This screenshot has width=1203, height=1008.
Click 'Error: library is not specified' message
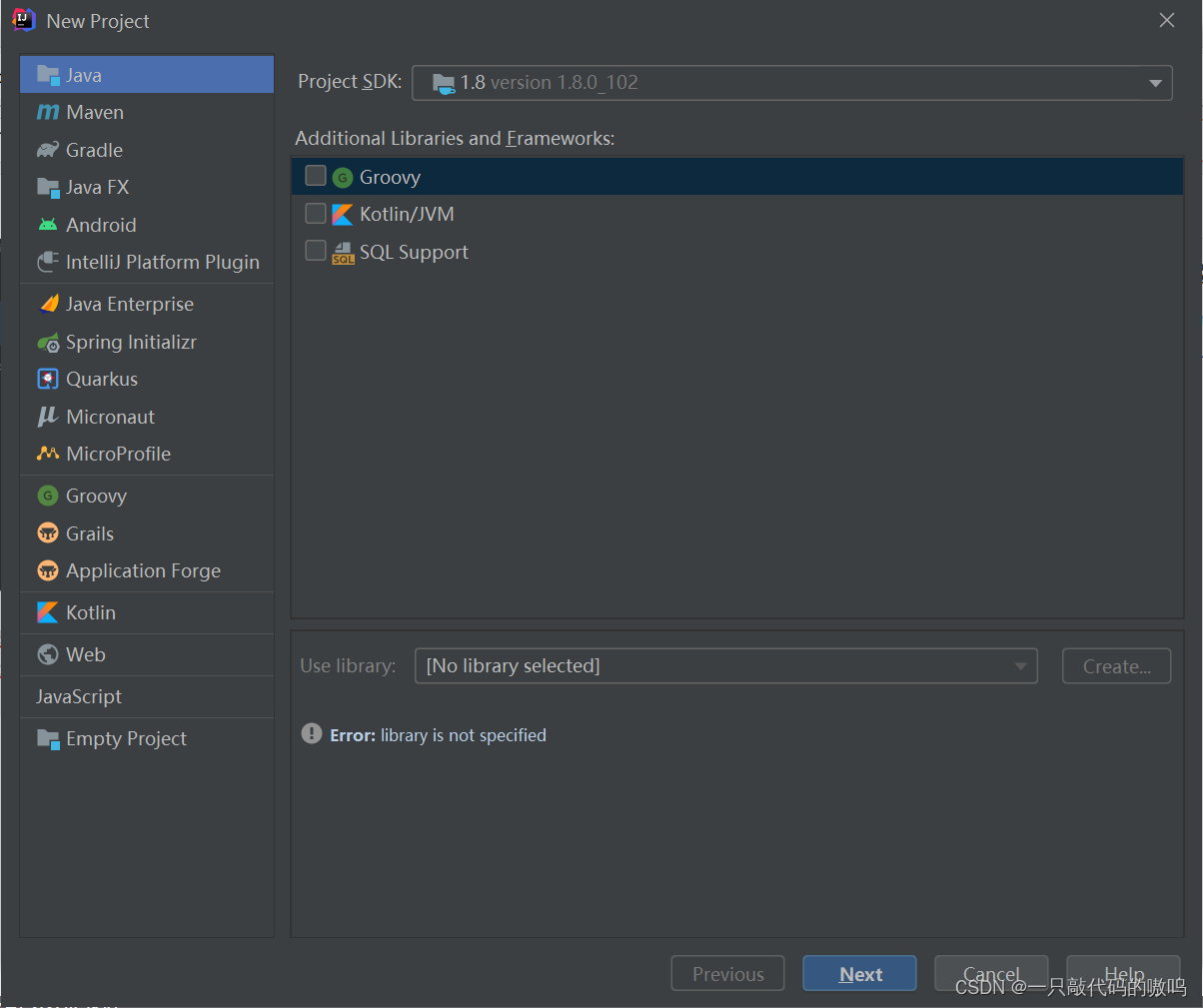pyautogui.click(x=438, y=735)
